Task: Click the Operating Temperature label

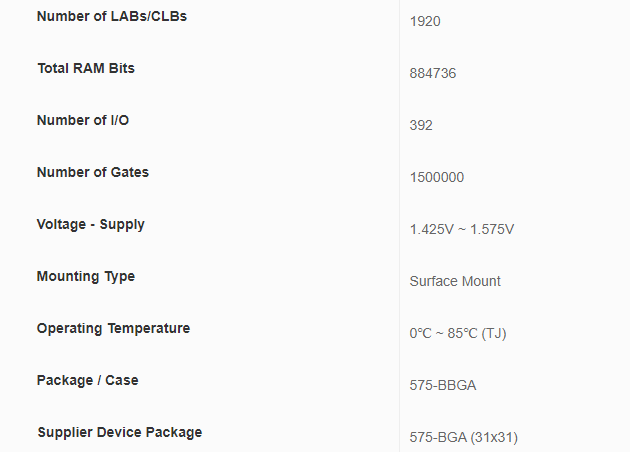Action: (x=113, y=328)
